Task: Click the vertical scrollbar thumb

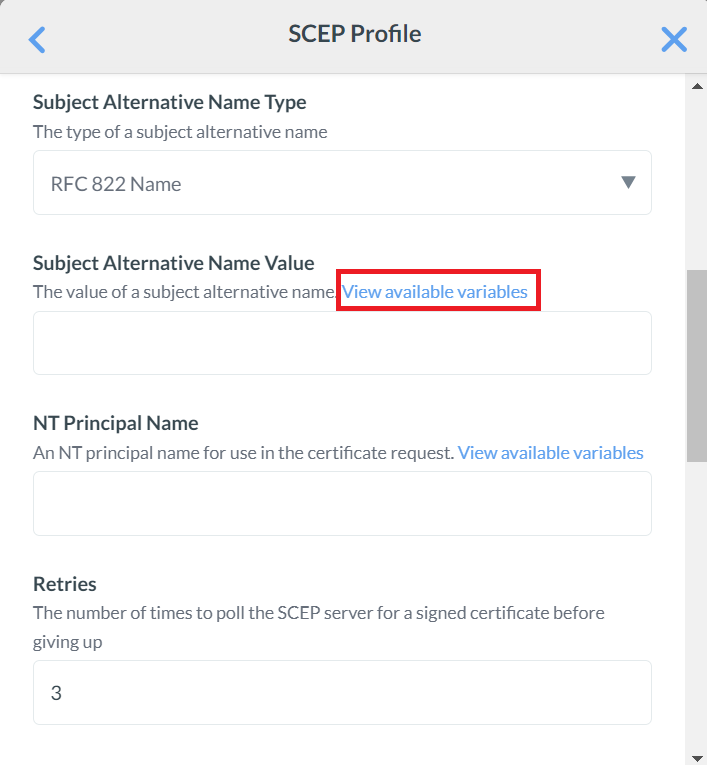Action: click(697, 365)
